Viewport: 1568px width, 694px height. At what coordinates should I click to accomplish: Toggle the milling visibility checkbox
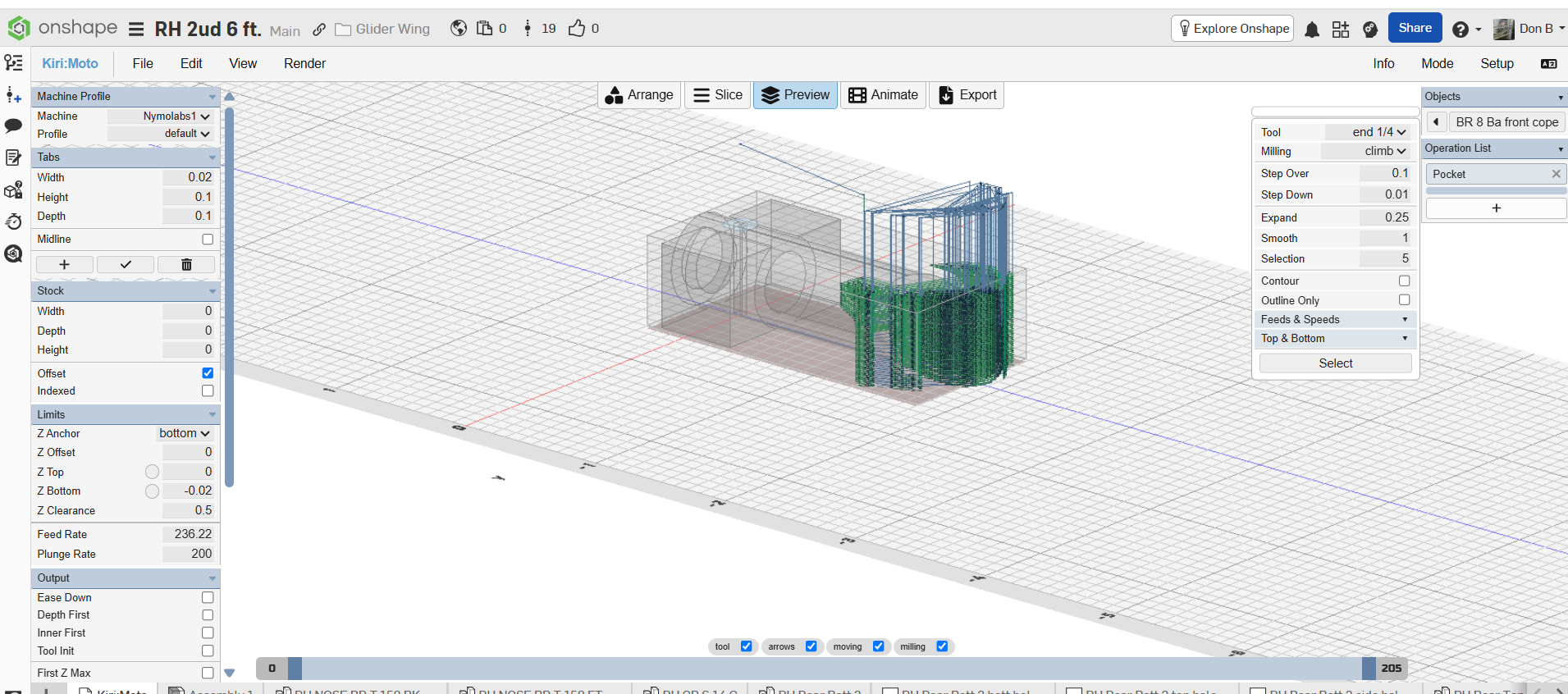[x=942, y=646]
